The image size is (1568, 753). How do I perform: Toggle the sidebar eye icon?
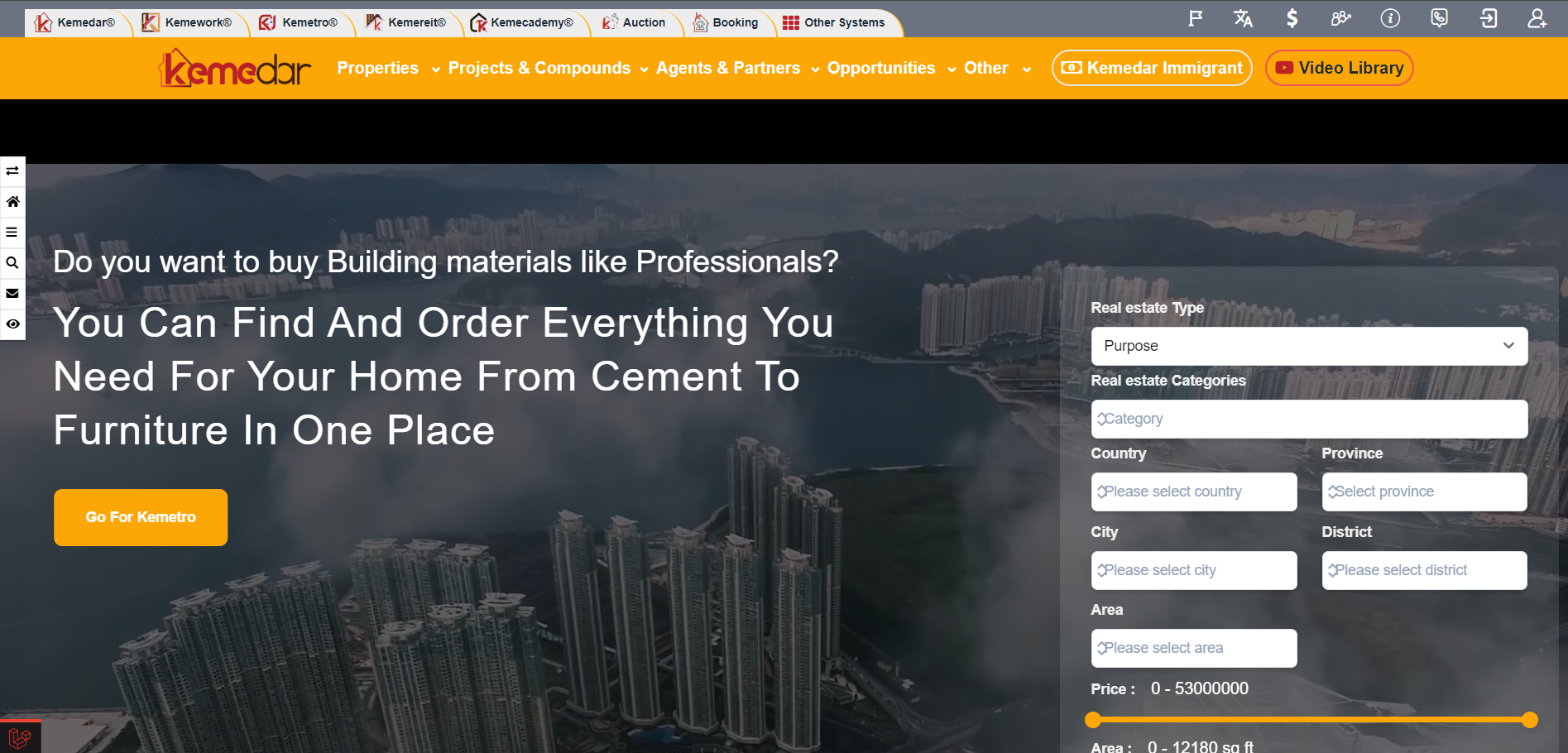point(12,324)
